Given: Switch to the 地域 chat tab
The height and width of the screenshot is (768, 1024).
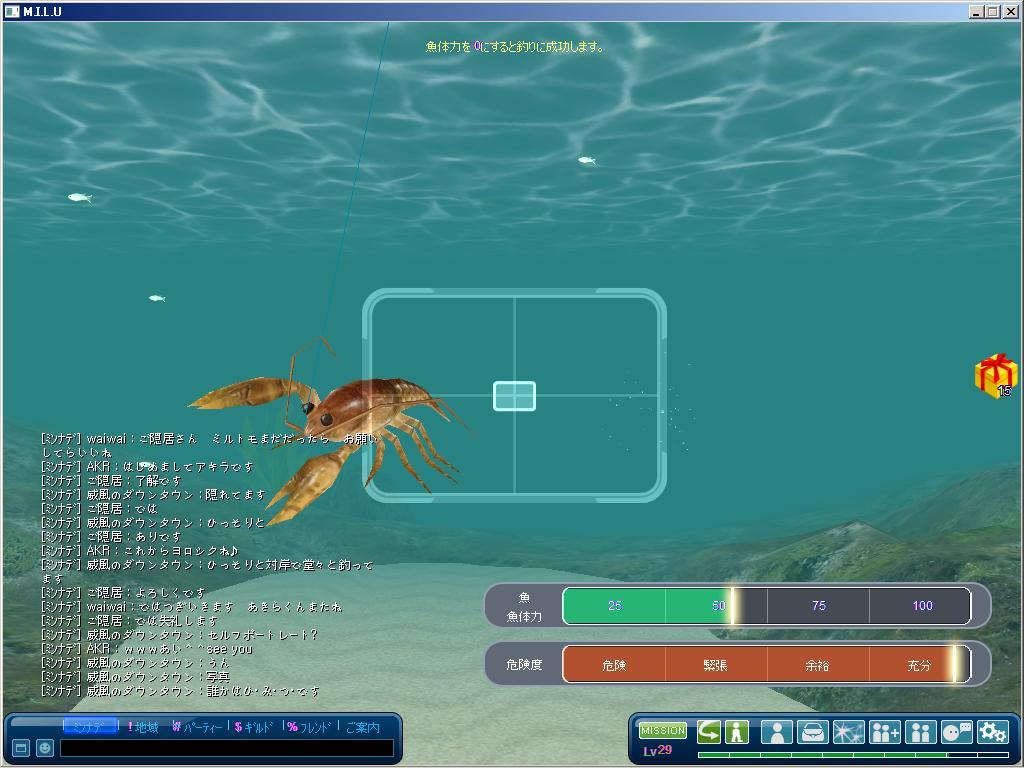Looking at the screenshot, I should (144, 727).
